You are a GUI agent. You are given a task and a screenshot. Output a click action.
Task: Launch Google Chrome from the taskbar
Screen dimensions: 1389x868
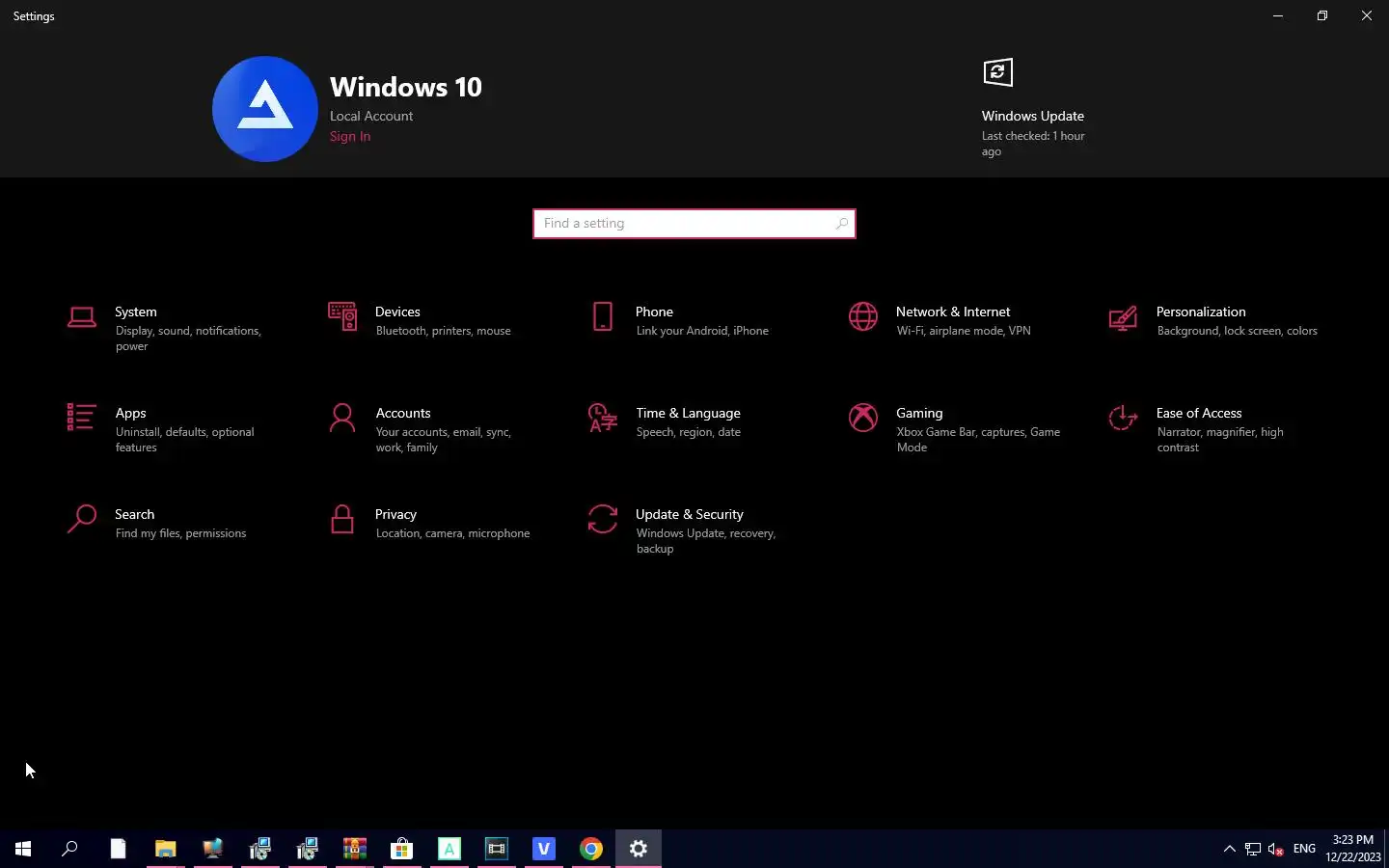point(591,849)
